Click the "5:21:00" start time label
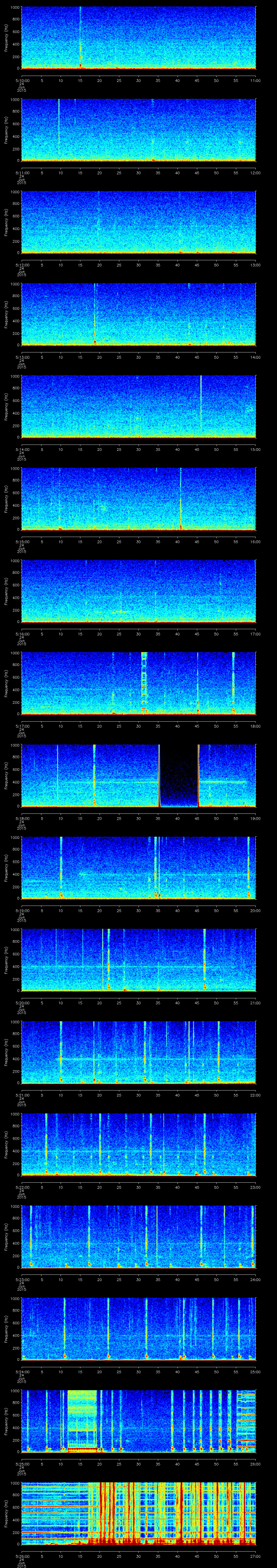Viewport: 277px width, 1568px height. click(22, 1095)
